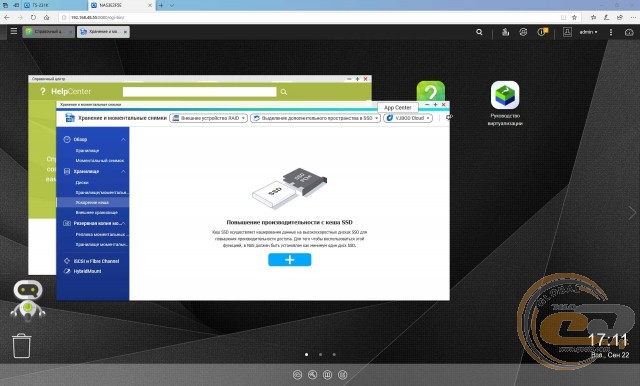Click the HelpCenter search field
Image resolution: width=640 pixels, height=386 pixels.
tap(199, 92)
